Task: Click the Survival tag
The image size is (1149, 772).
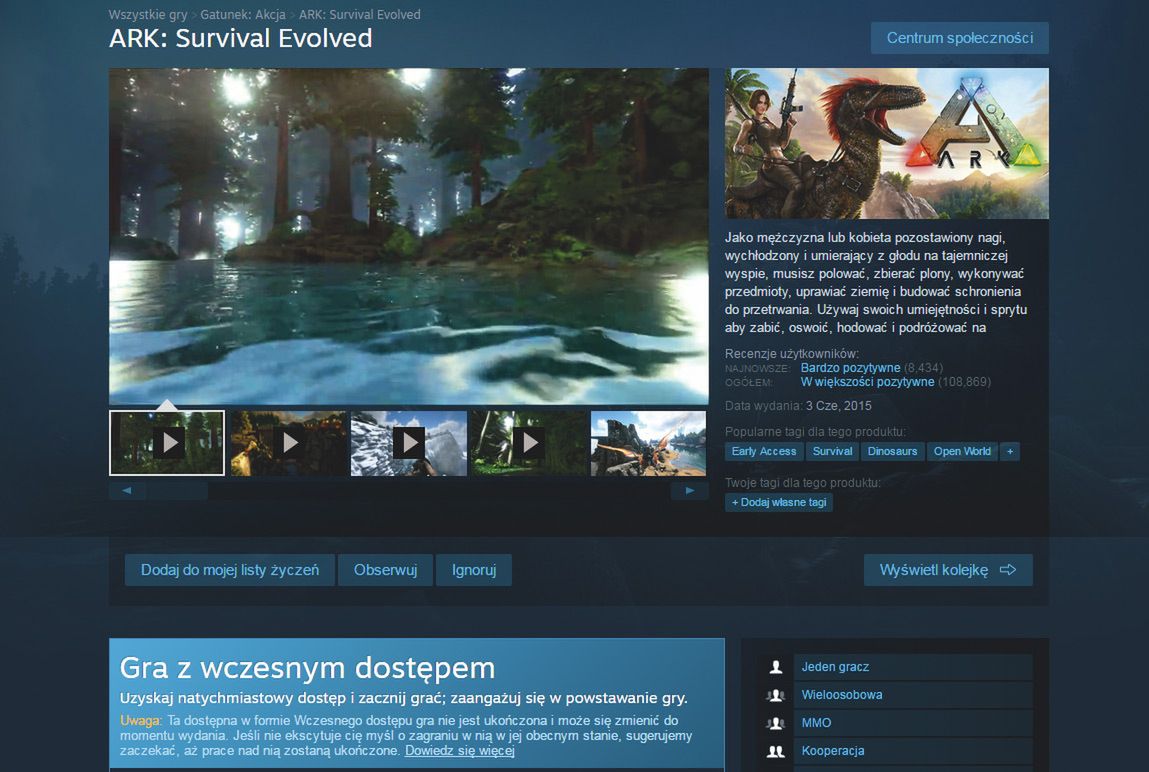Action: 832,451
